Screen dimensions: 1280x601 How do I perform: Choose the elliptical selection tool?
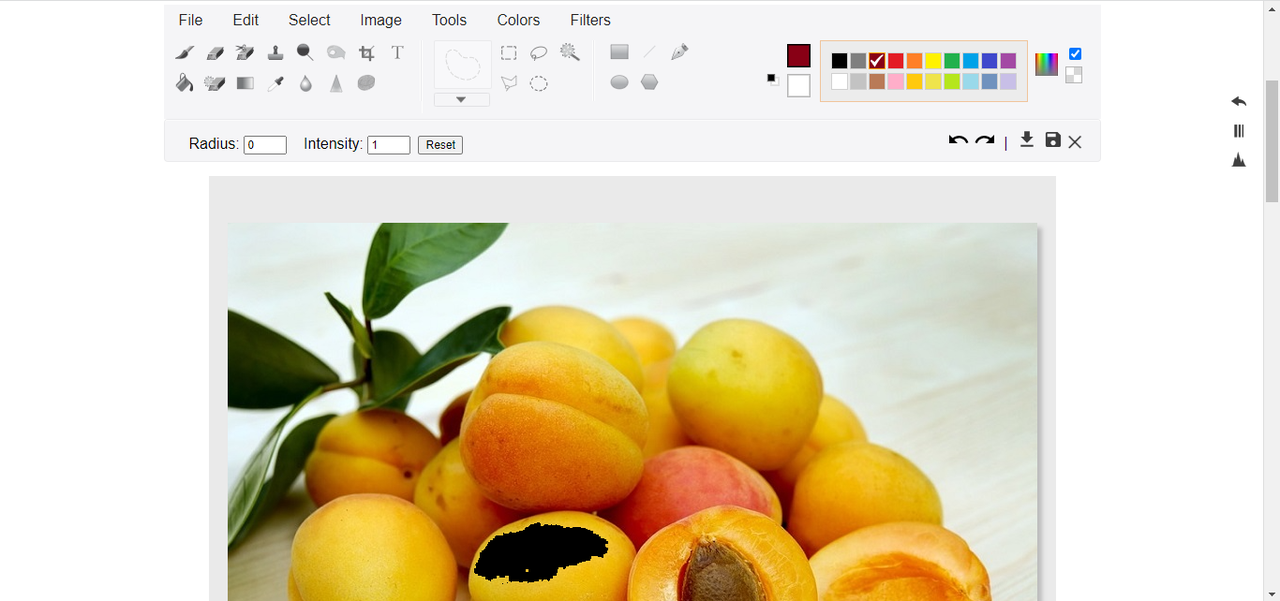[539, 83]
